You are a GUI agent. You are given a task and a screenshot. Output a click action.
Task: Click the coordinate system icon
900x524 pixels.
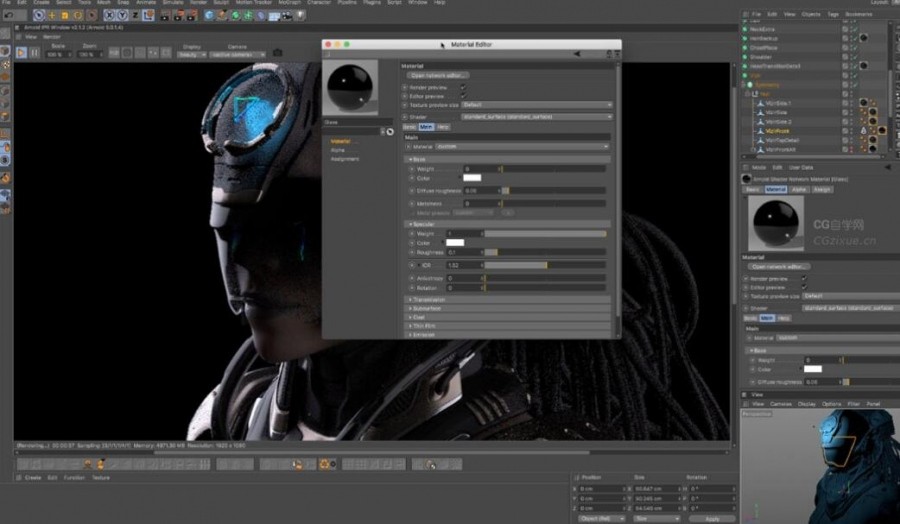coord(148,15)
